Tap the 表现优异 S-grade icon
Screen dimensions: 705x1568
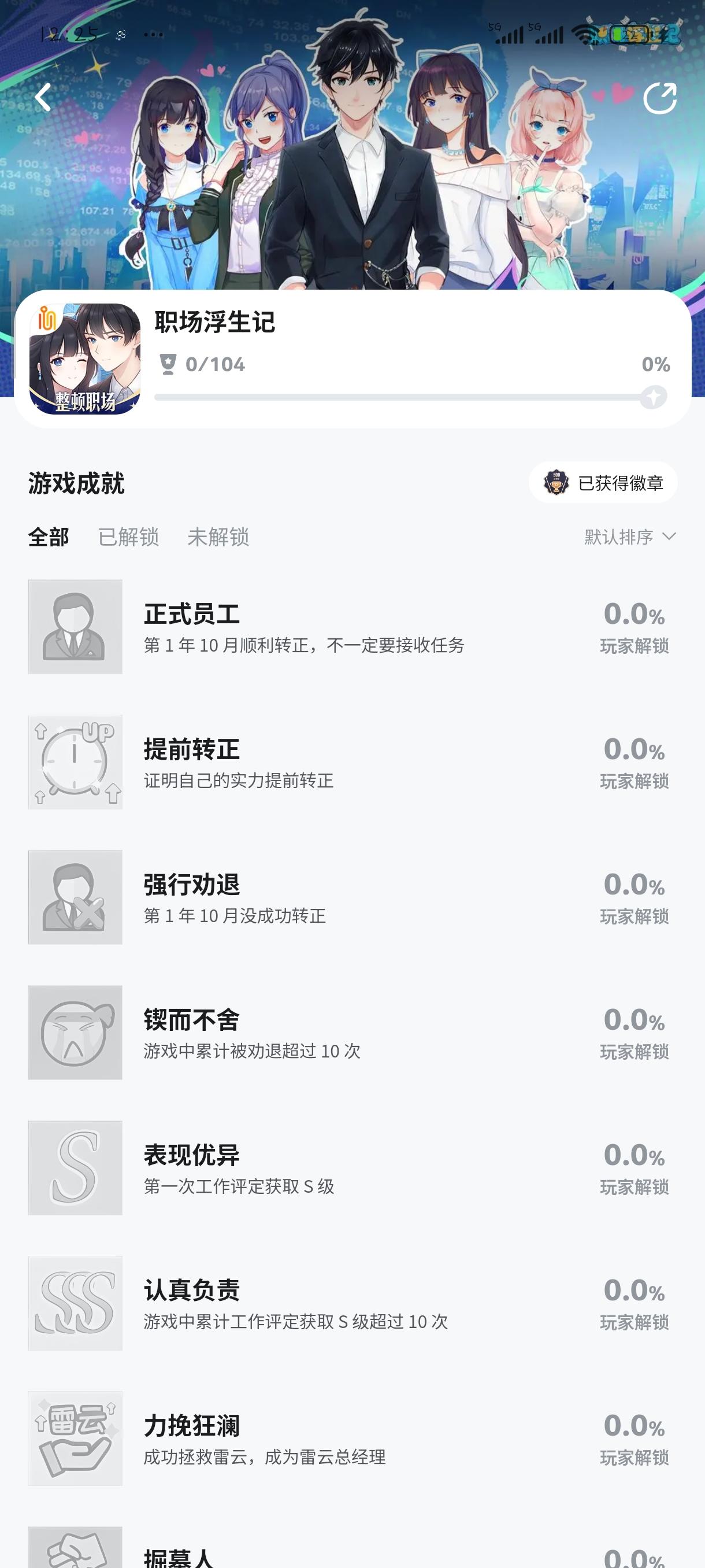(75, 1167)
